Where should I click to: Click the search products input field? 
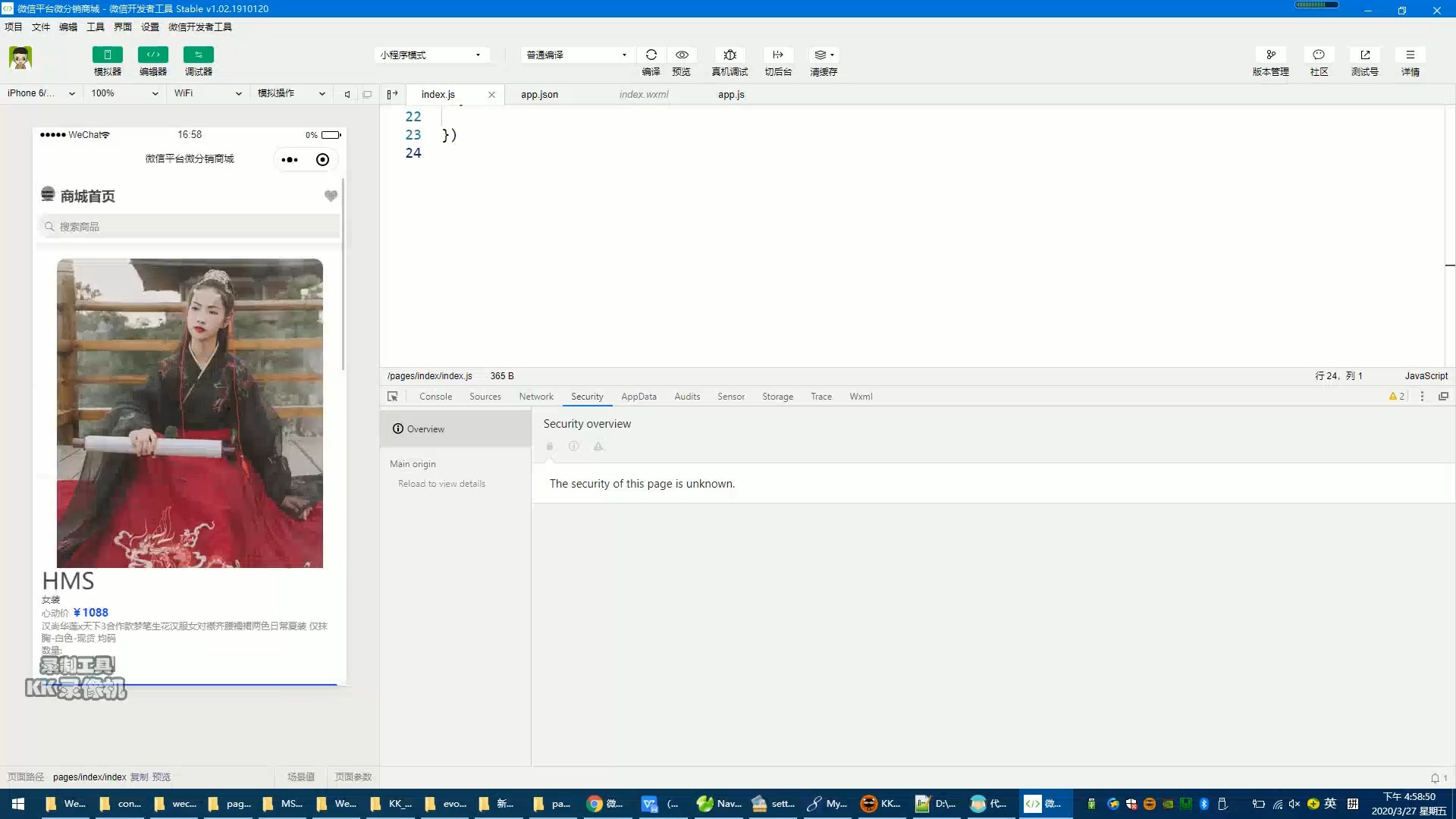[189, 226]
